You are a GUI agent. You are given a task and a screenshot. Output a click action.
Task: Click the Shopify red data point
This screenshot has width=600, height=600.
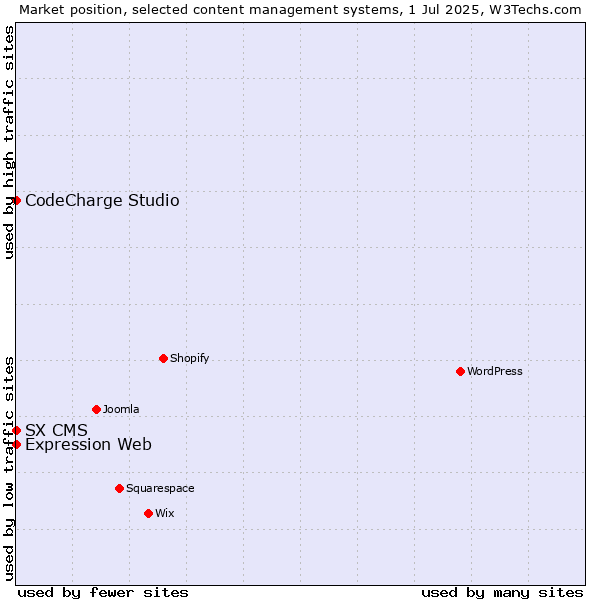pos(163,359)
